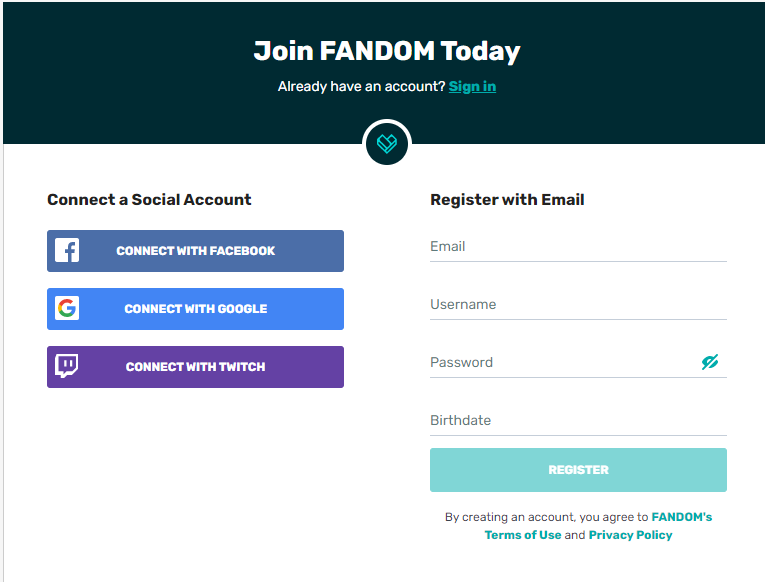Click the FANDOM's link in the agreement text

pyautogui.click(x=682, y=517)
